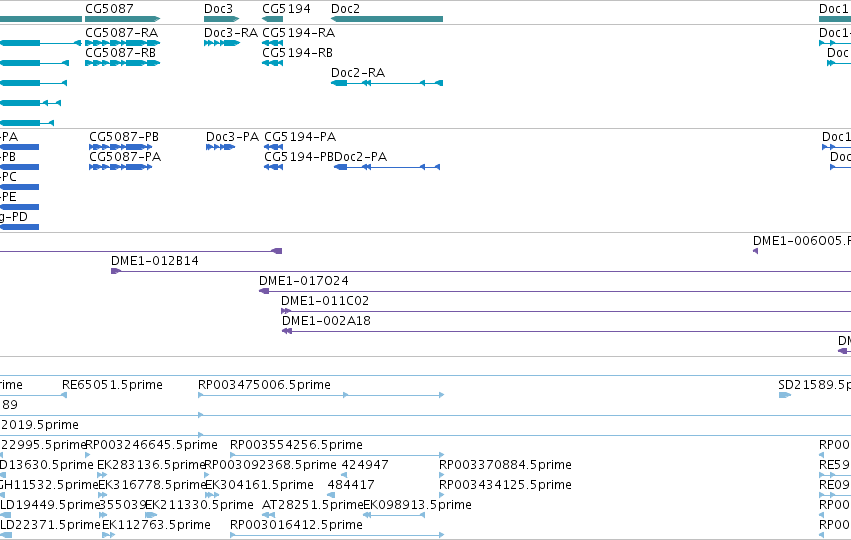Click the DME1-017O24 clone label

coord(304,281)
